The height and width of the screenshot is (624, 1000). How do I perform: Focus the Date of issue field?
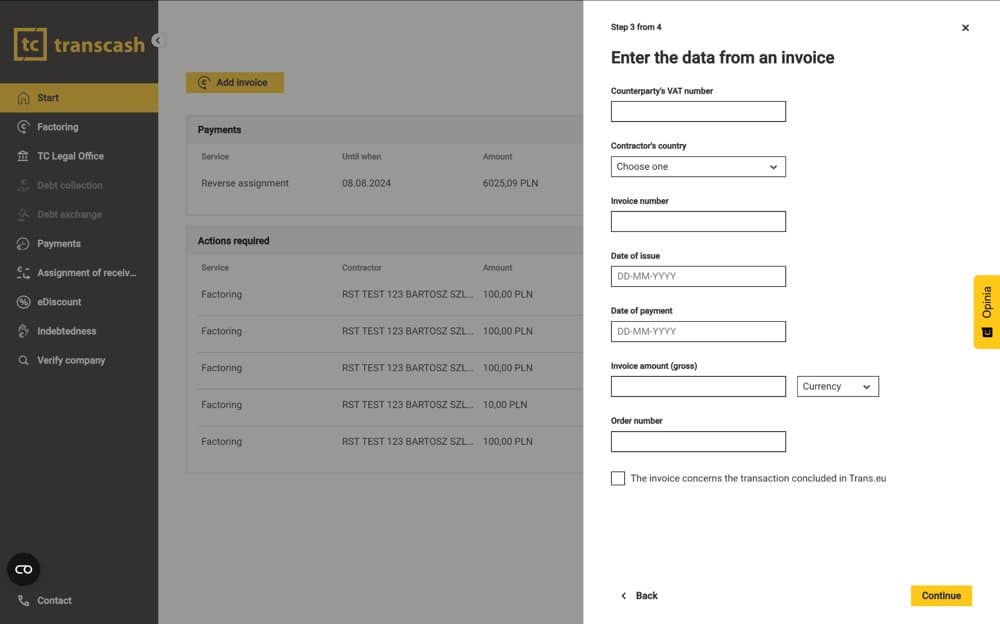click(x=698, y=276)
